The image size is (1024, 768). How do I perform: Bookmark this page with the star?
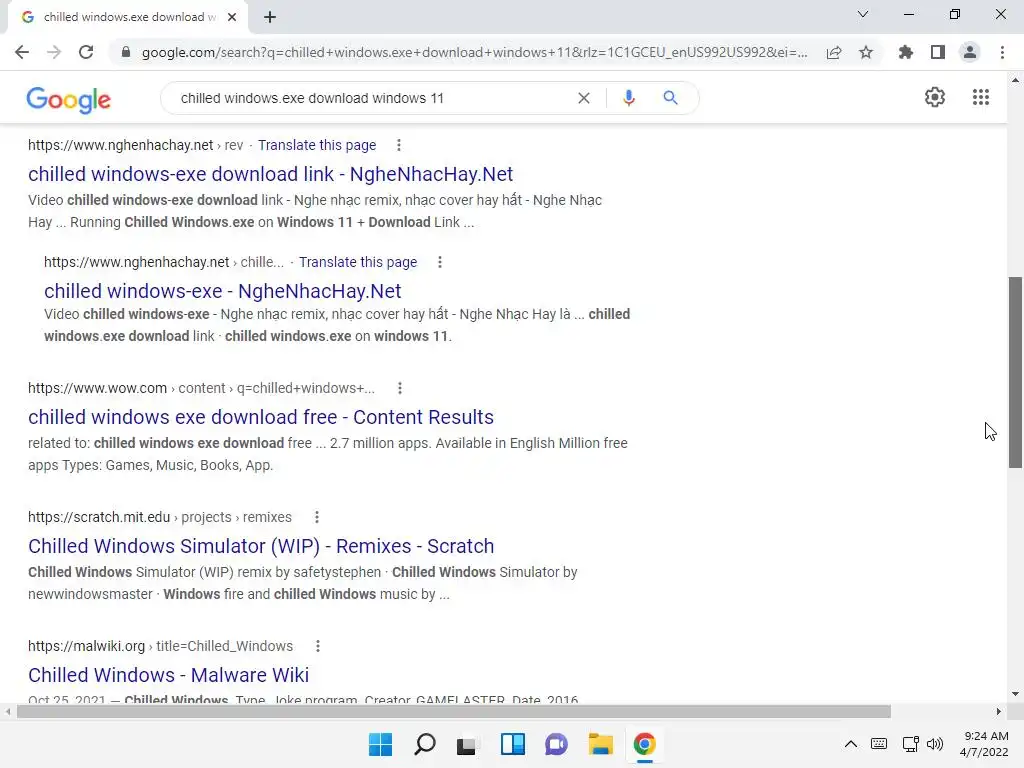[x=866, y=52]
